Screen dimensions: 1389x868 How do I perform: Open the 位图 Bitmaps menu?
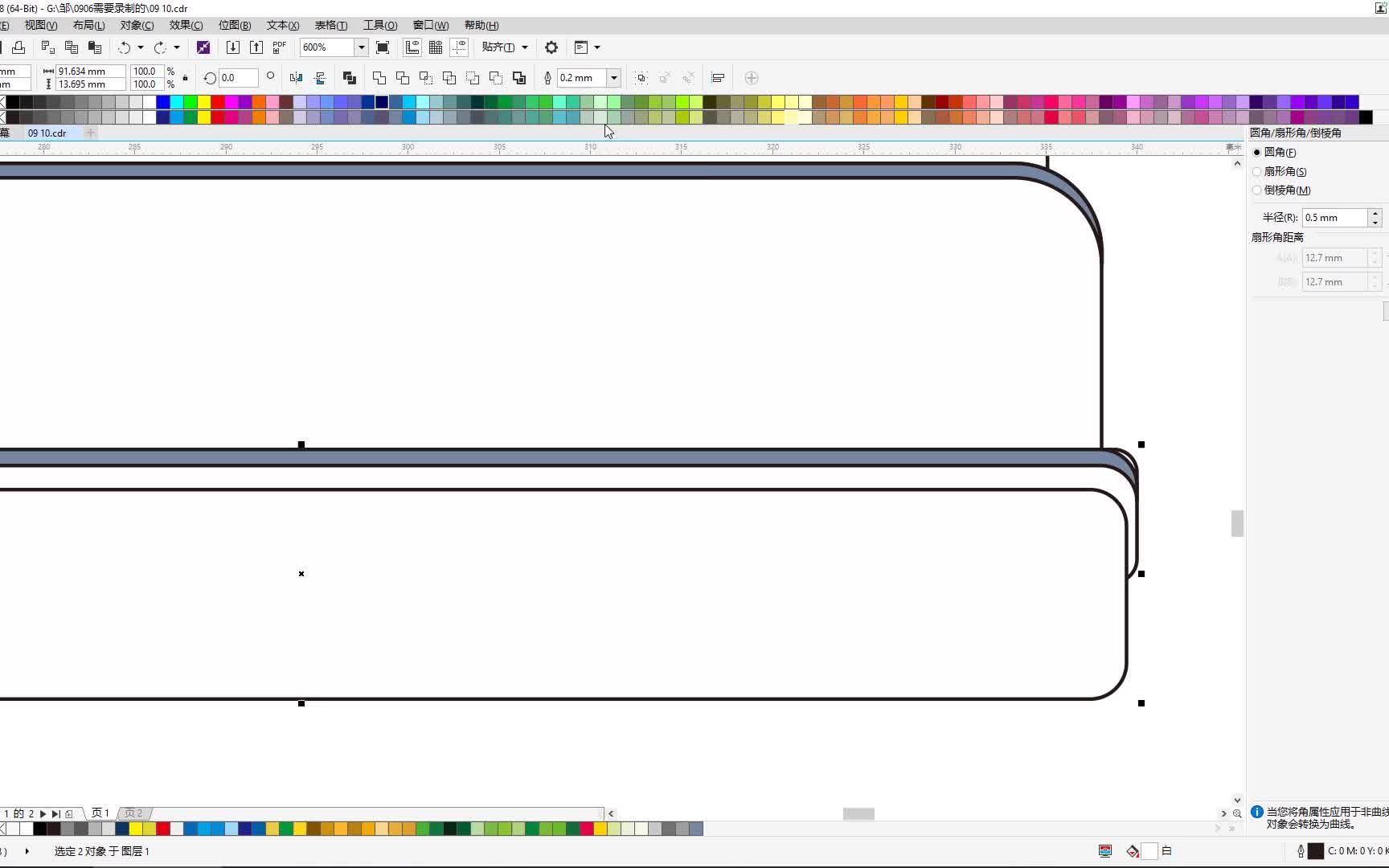tap(235, 25)
